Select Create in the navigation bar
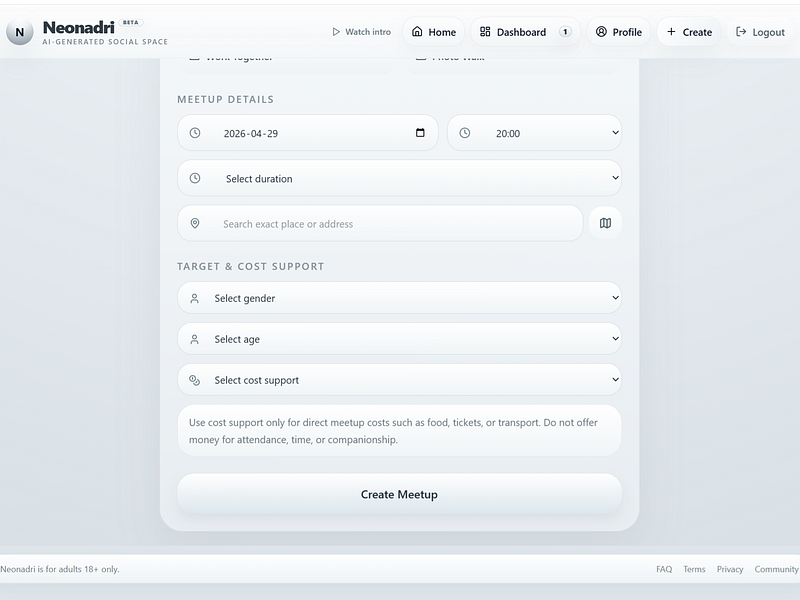Image resolution: width=800 pixels, height=600 pixels. pos(689,32)
